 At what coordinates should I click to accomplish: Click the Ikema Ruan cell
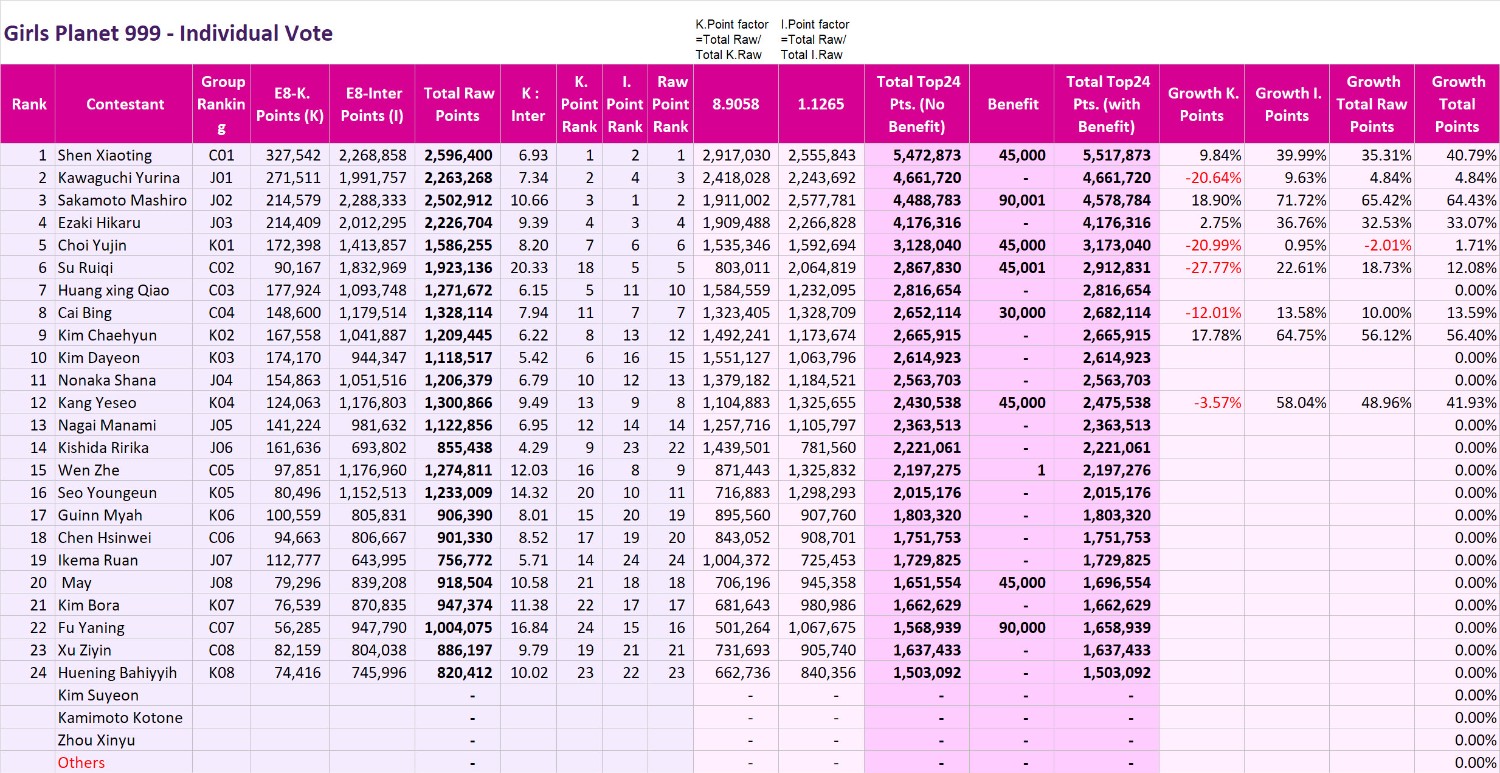click(124, 560)
